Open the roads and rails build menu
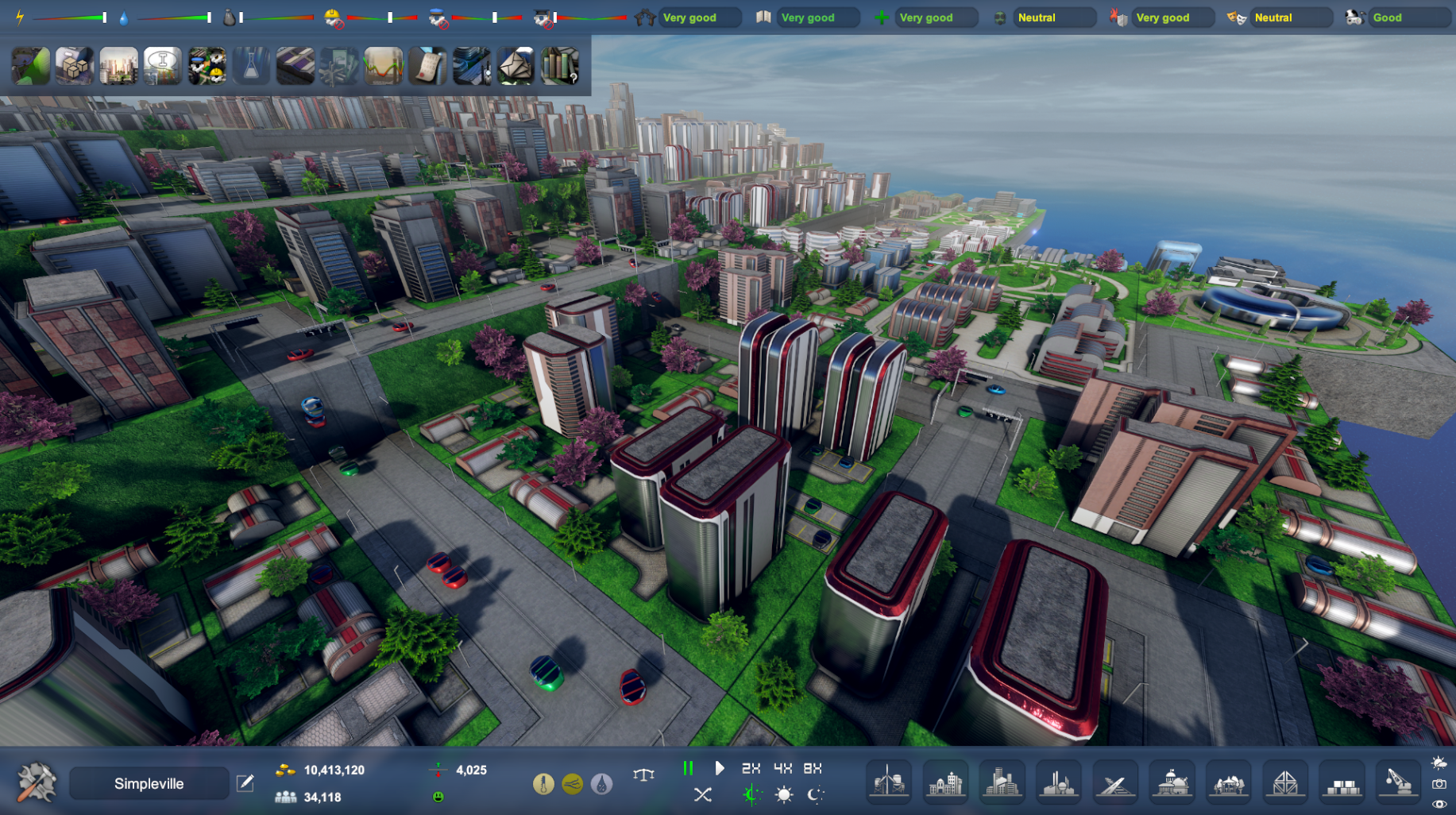1456x815 pixels. click(1115, 782)
